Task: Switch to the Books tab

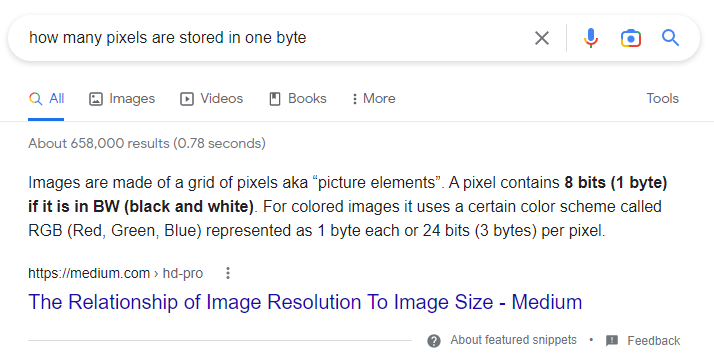Action: click(298, 99)
